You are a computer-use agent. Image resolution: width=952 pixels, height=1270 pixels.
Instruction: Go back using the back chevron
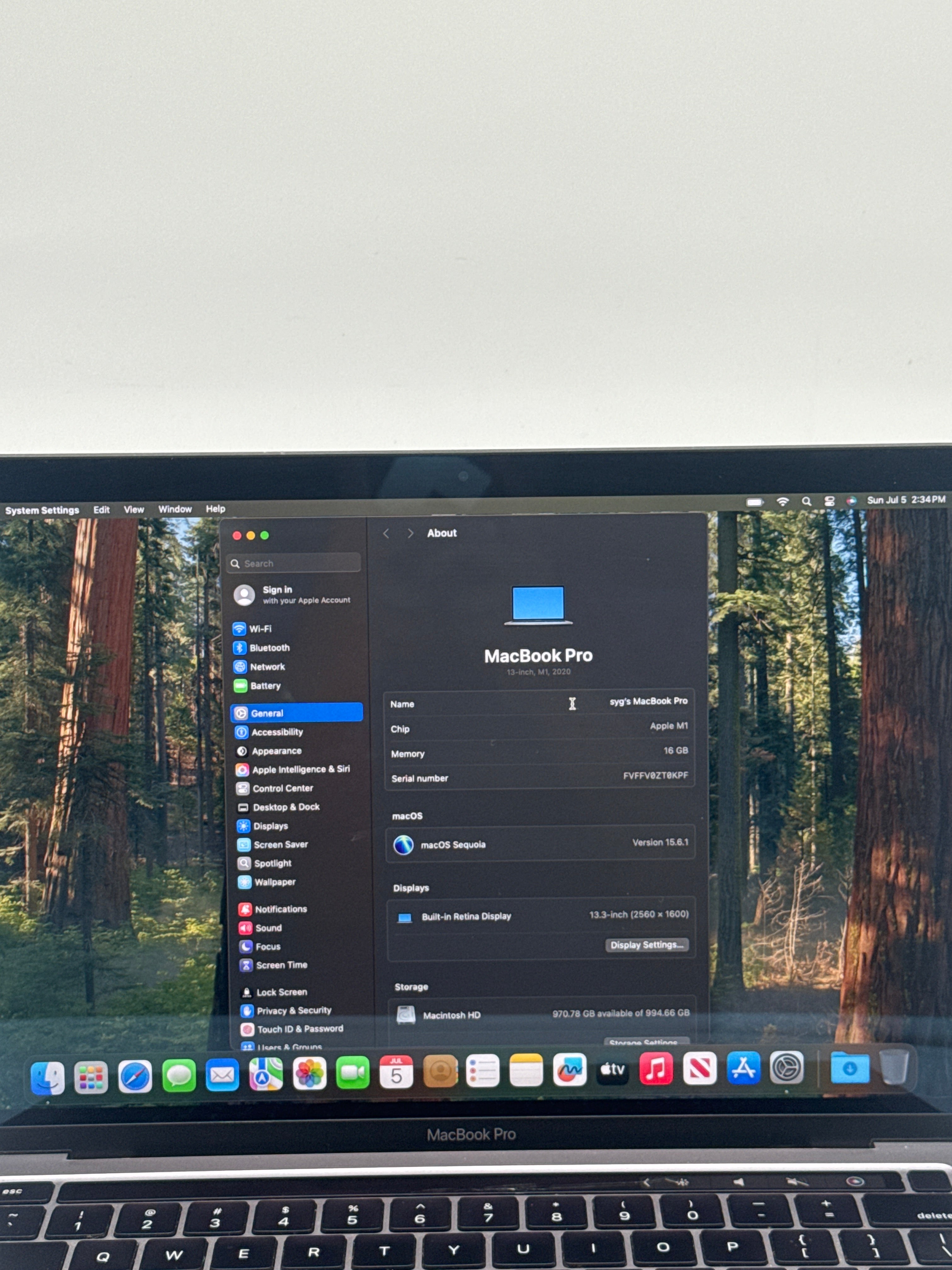[386, 533]
